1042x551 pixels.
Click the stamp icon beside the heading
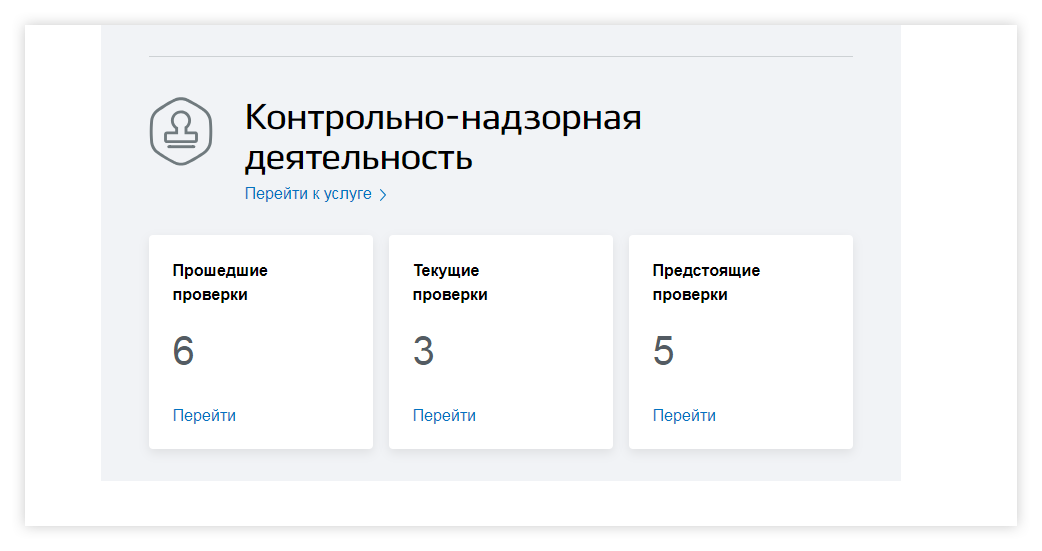click(181, 132)
